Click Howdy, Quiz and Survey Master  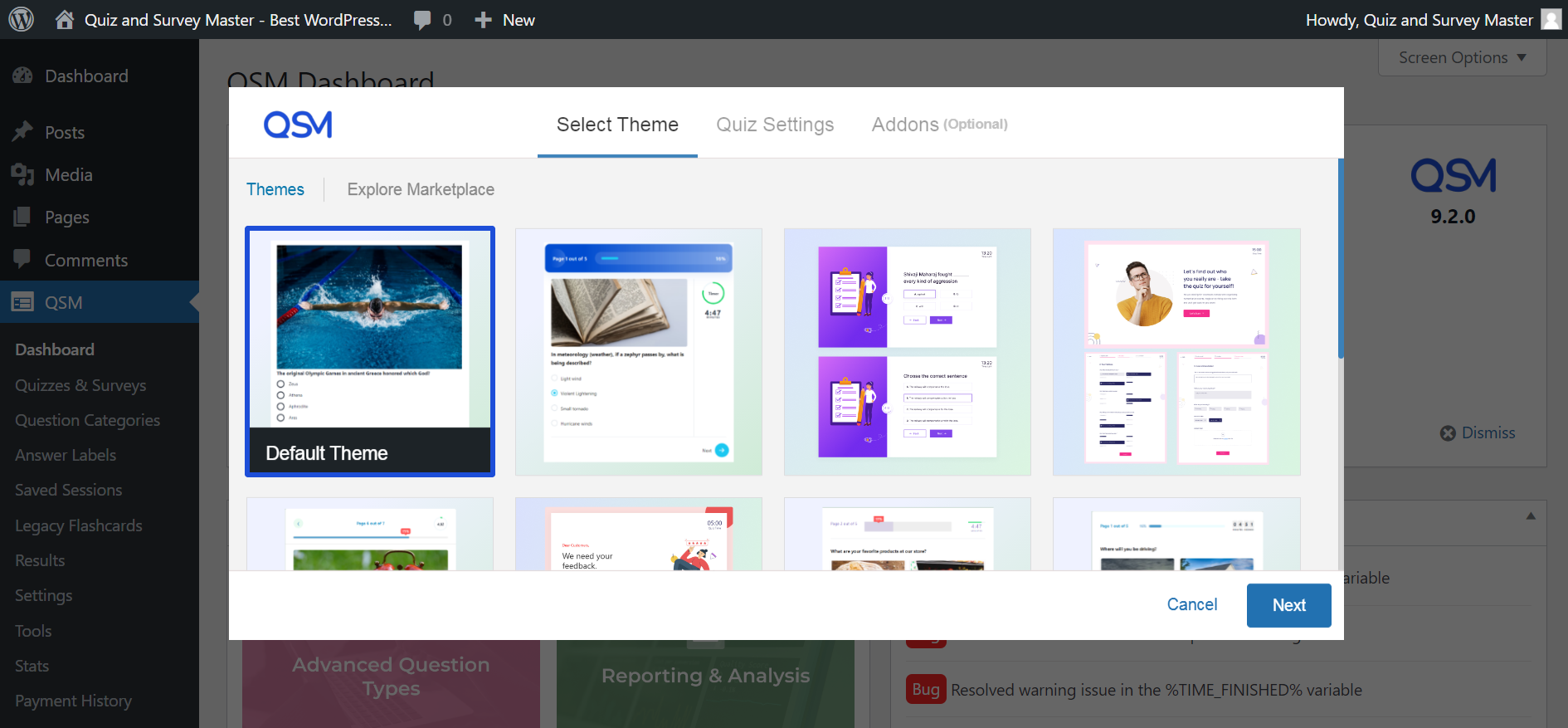coord(1419,20)
